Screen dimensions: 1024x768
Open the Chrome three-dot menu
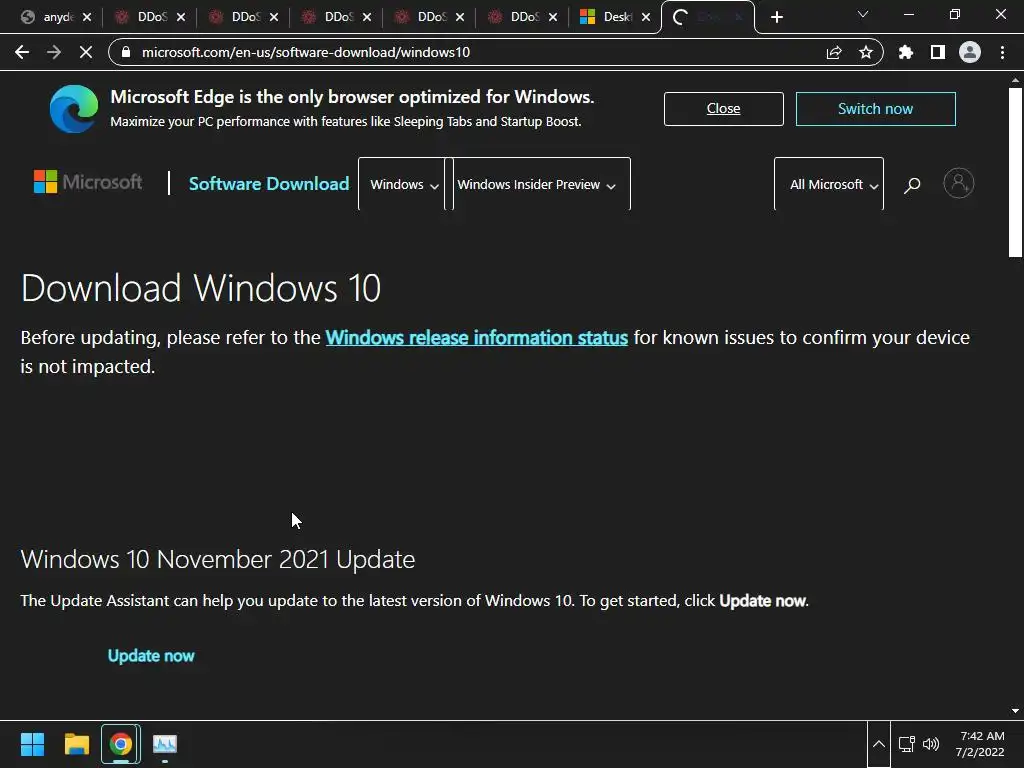[x=1002, y=52]
